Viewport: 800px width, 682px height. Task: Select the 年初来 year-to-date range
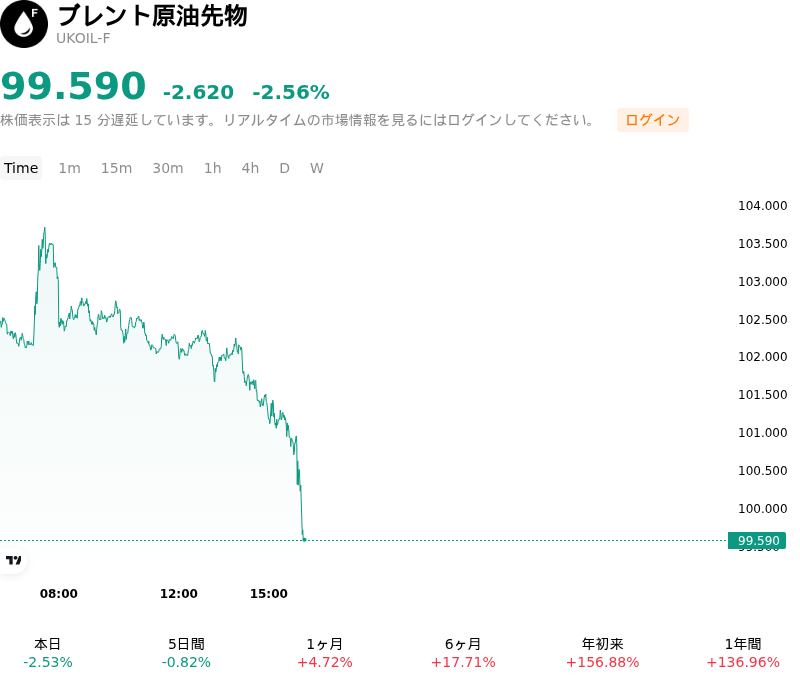(603, 653)
